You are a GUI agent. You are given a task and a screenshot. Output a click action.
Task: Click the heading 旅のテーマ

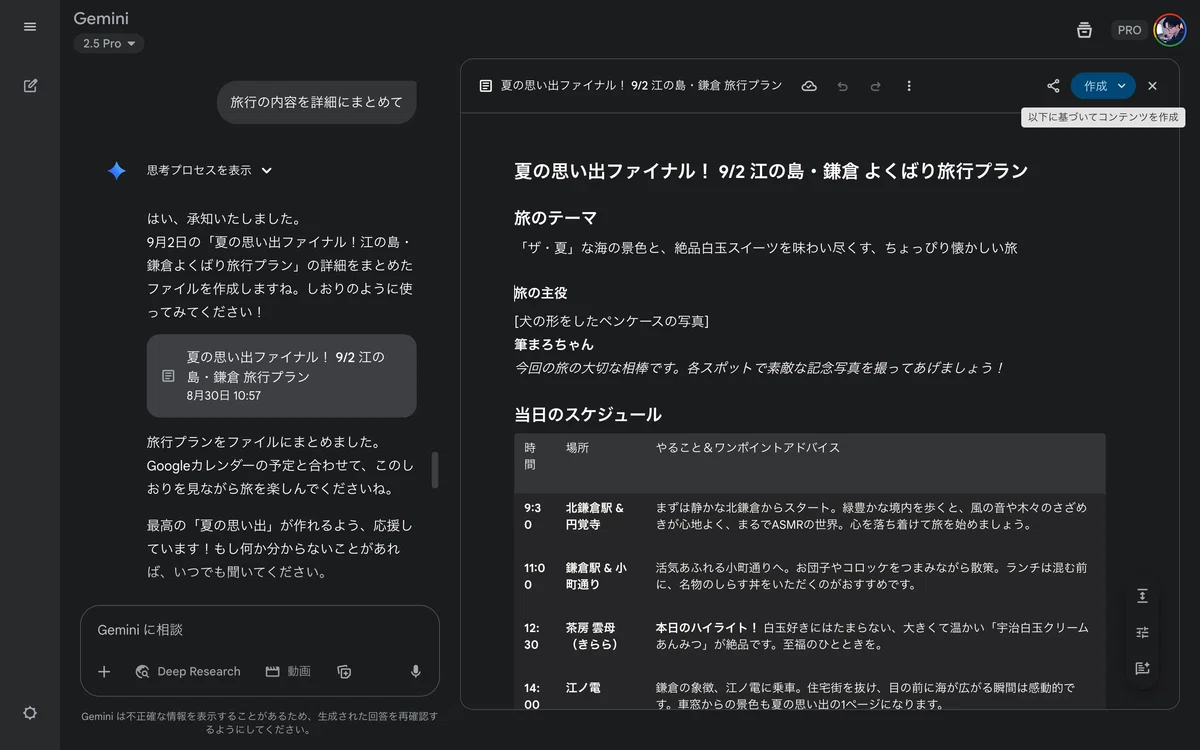(x=555, y=217)
